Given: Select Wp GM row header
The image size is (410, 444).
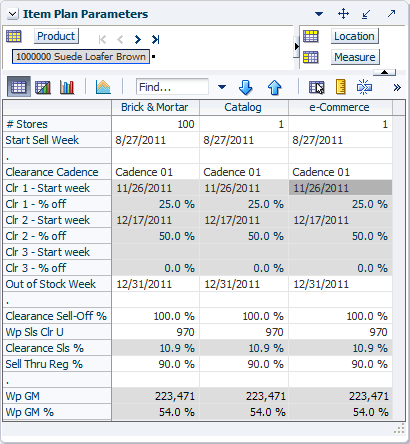Looking at the screenshot, I should [x=57, y=396].
